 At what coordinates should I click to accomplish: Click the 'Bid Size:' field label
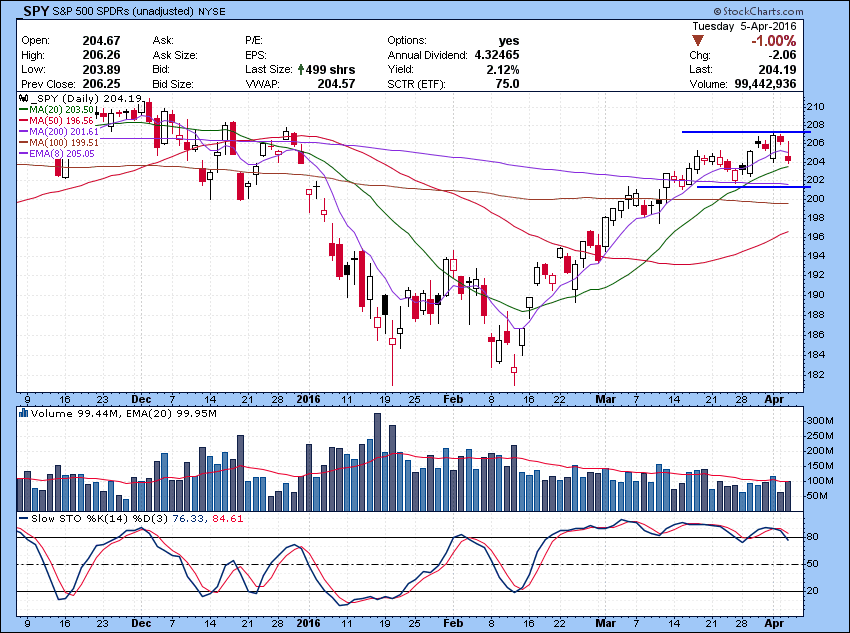[x=173, y=84]
